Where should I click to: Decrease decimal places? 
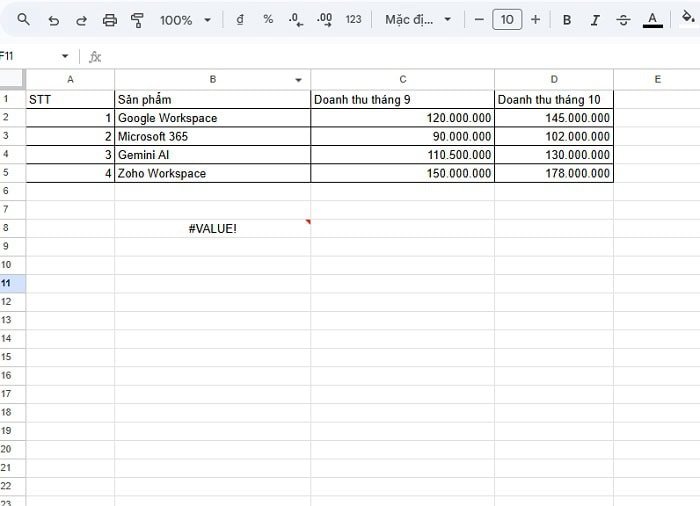pyautogui.click(x=296, y=20)
